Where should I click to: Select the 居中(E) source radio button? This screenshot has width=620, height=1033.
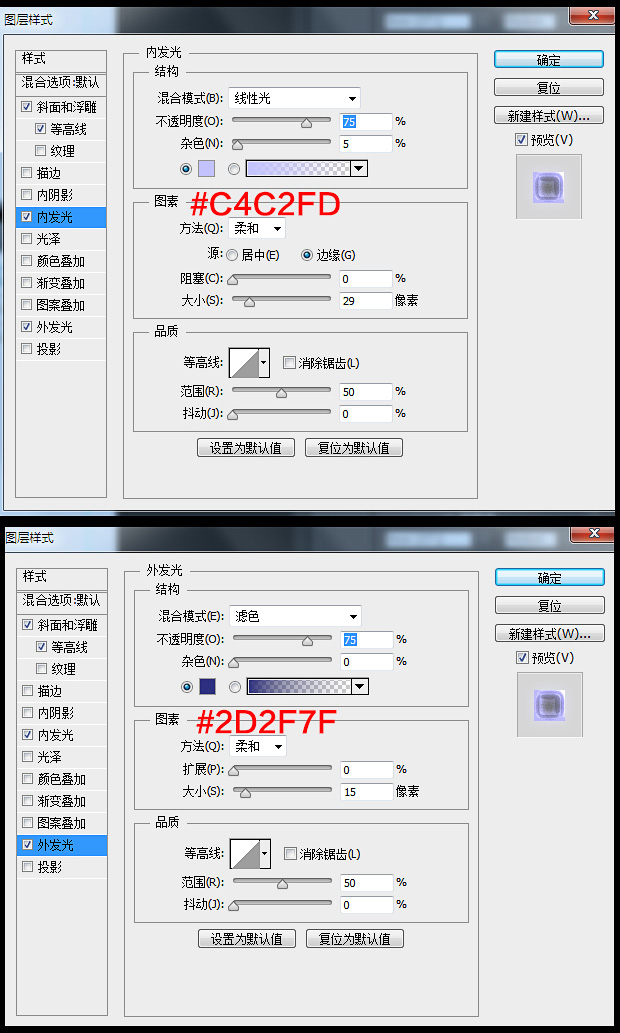[x=232, y=256]
